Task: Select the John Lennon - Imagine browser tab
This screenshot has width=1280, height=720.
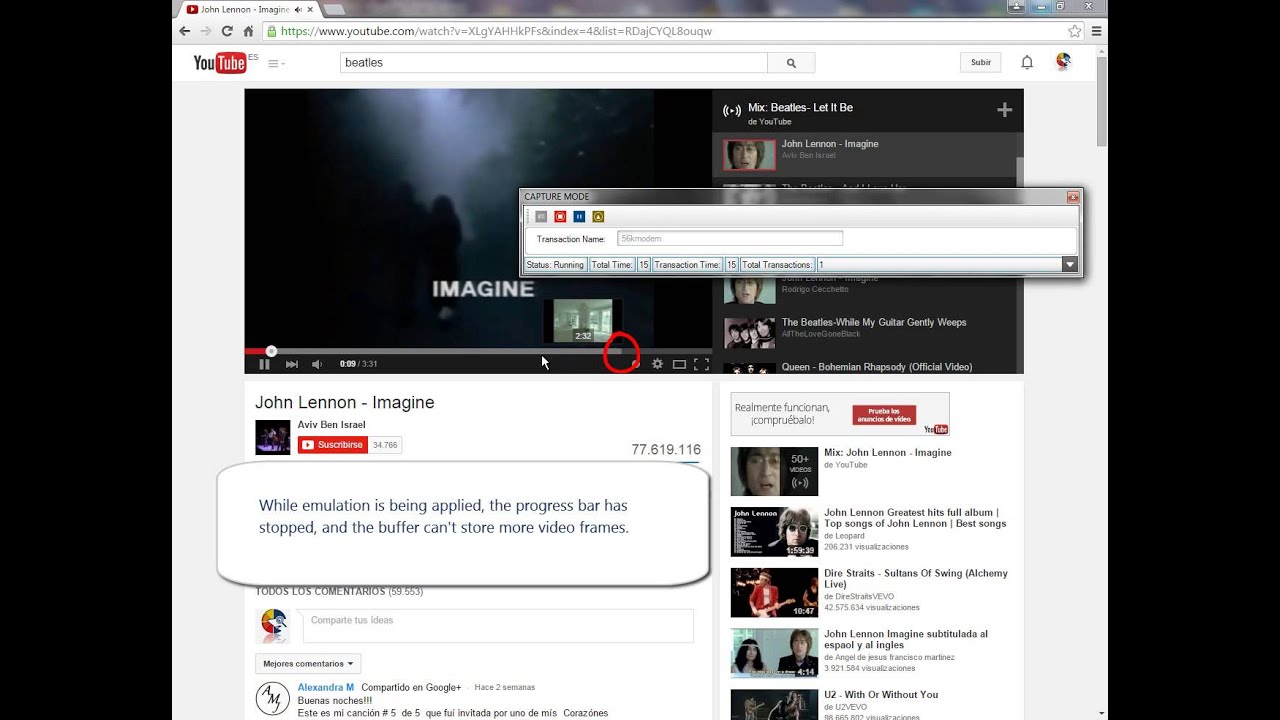Action: [245, 9]
